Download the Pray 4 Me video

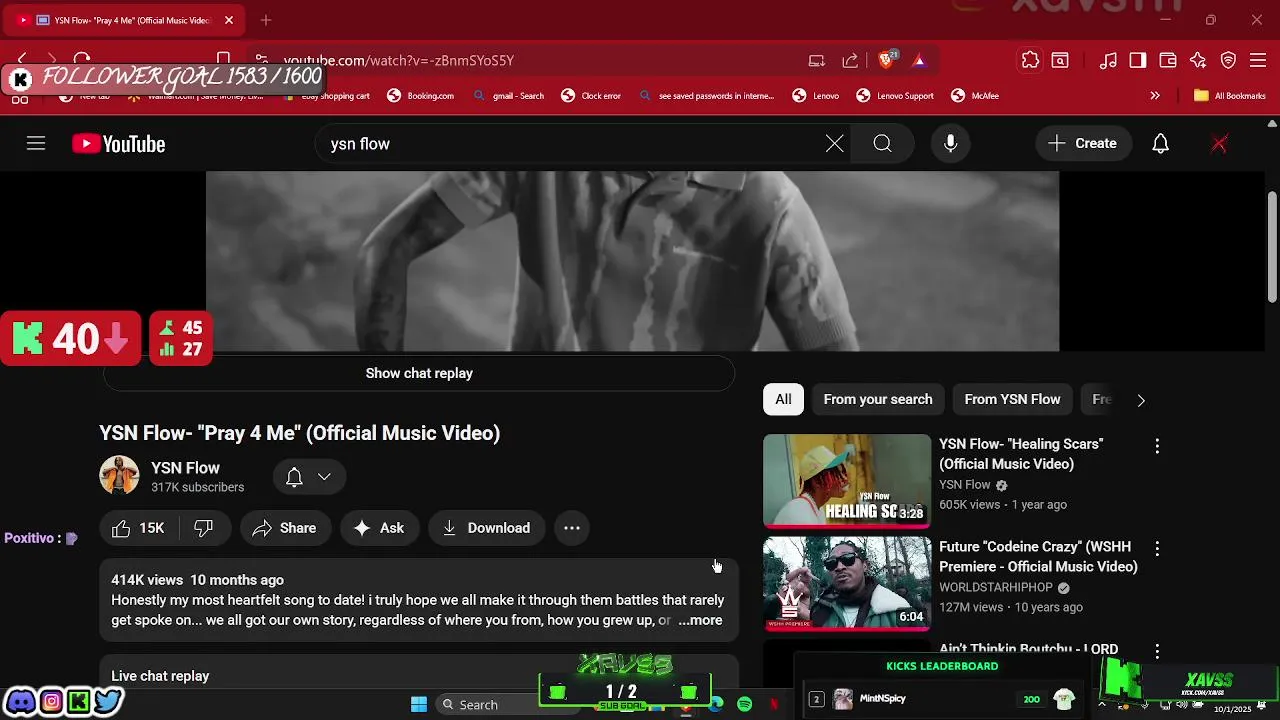click(x=486, y=528)
